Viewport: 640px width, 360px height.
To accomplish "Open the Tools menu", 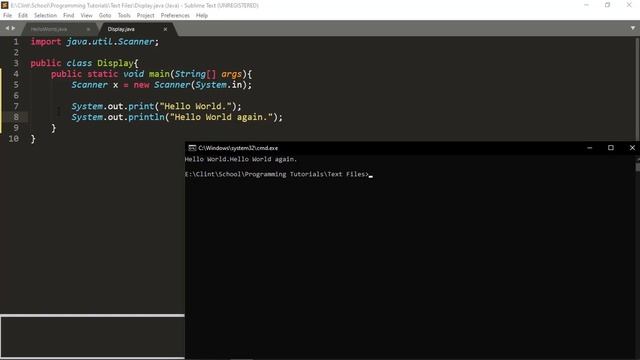I will click(x=124, y=16).
